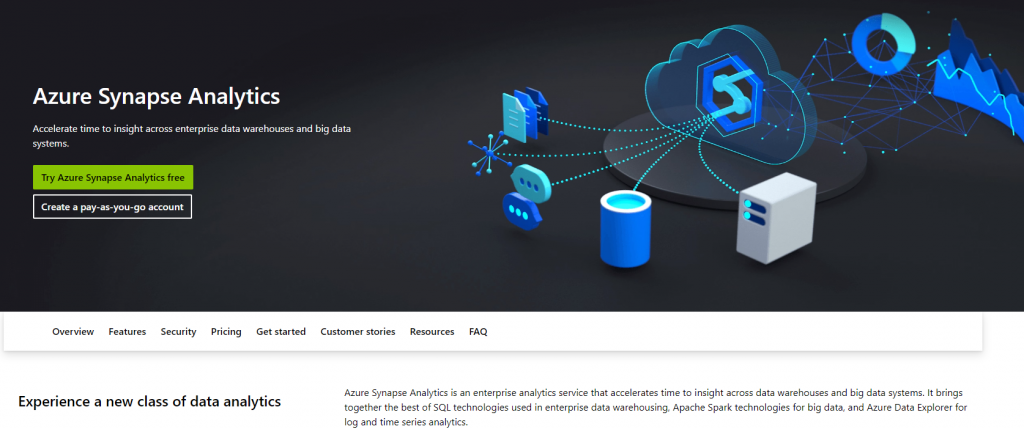Screen dimensions: 1024x429
Task: Open the Overview tab
Action: [x=73, y=332]
